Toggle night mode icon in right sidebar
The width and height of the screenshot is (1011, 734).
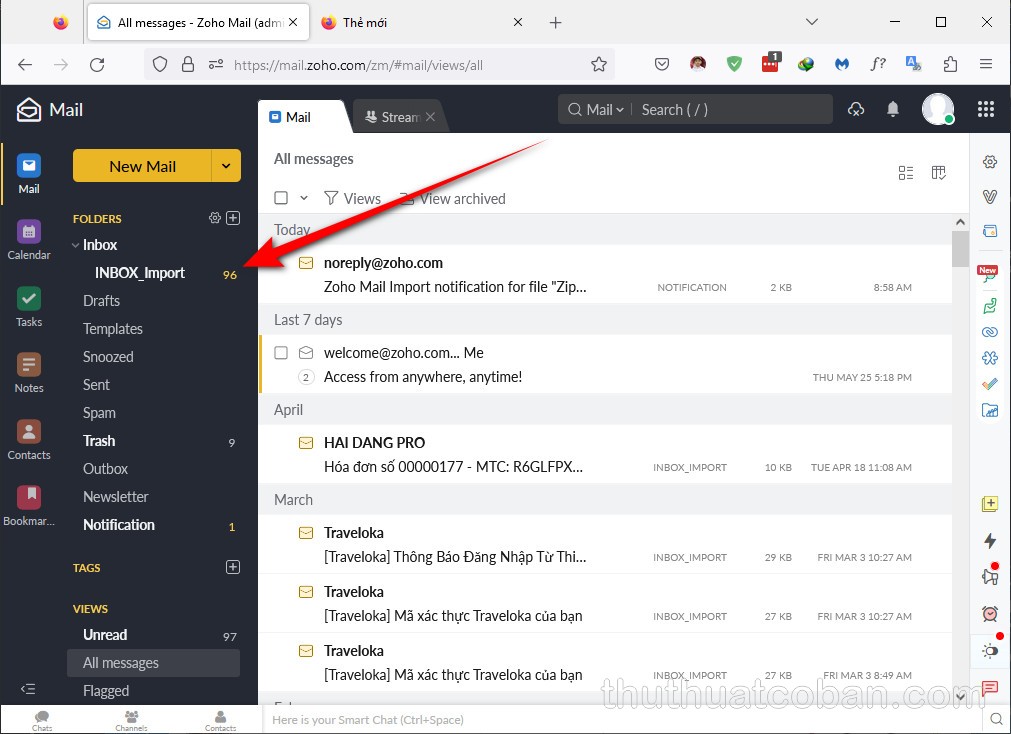(x=990, y=651)
